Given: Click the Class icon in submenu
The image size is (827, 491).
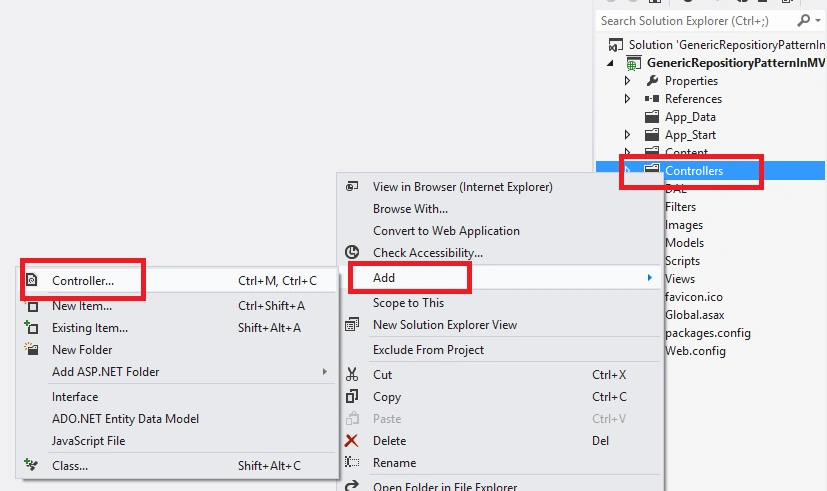Looking at the screenshot, I should point(31,465).
